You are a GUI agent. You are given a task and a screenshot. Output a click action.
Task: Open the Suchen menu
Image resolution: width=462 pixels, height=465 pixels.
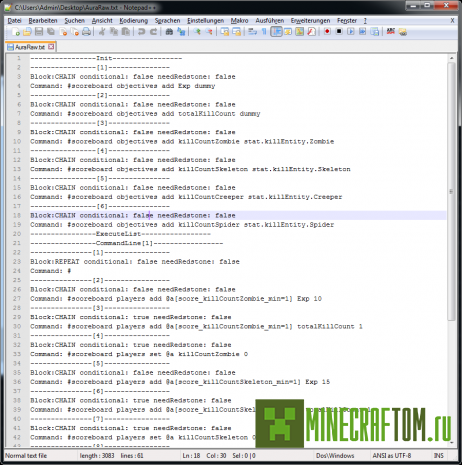tap(75, 21)
